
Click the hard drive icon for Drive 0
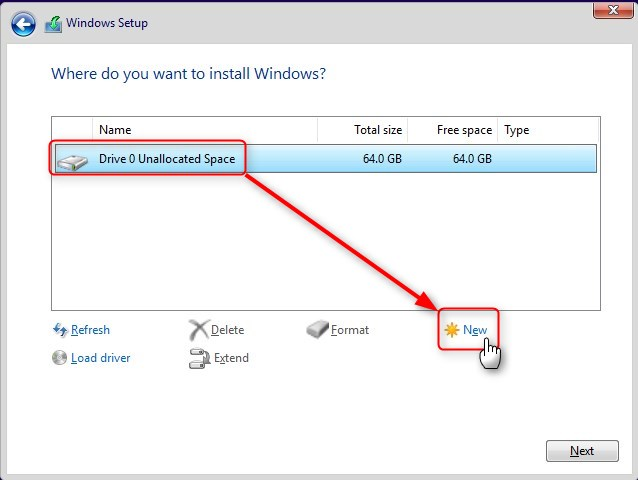72,161
